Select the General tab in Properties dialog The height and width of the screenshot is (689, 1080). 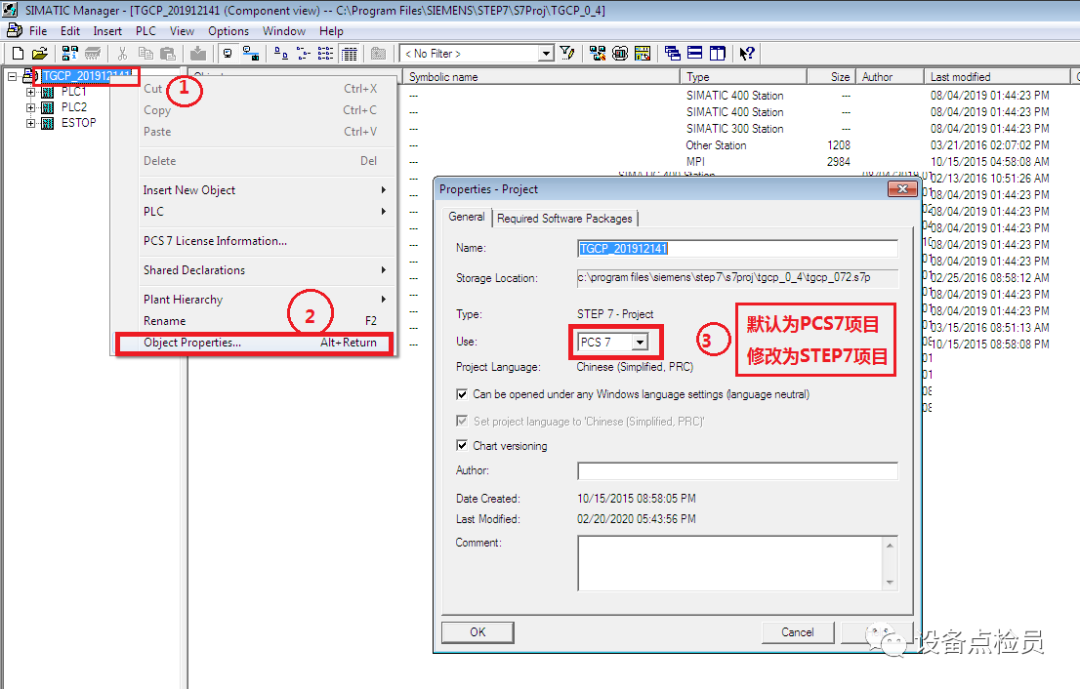tap(466, 217)
